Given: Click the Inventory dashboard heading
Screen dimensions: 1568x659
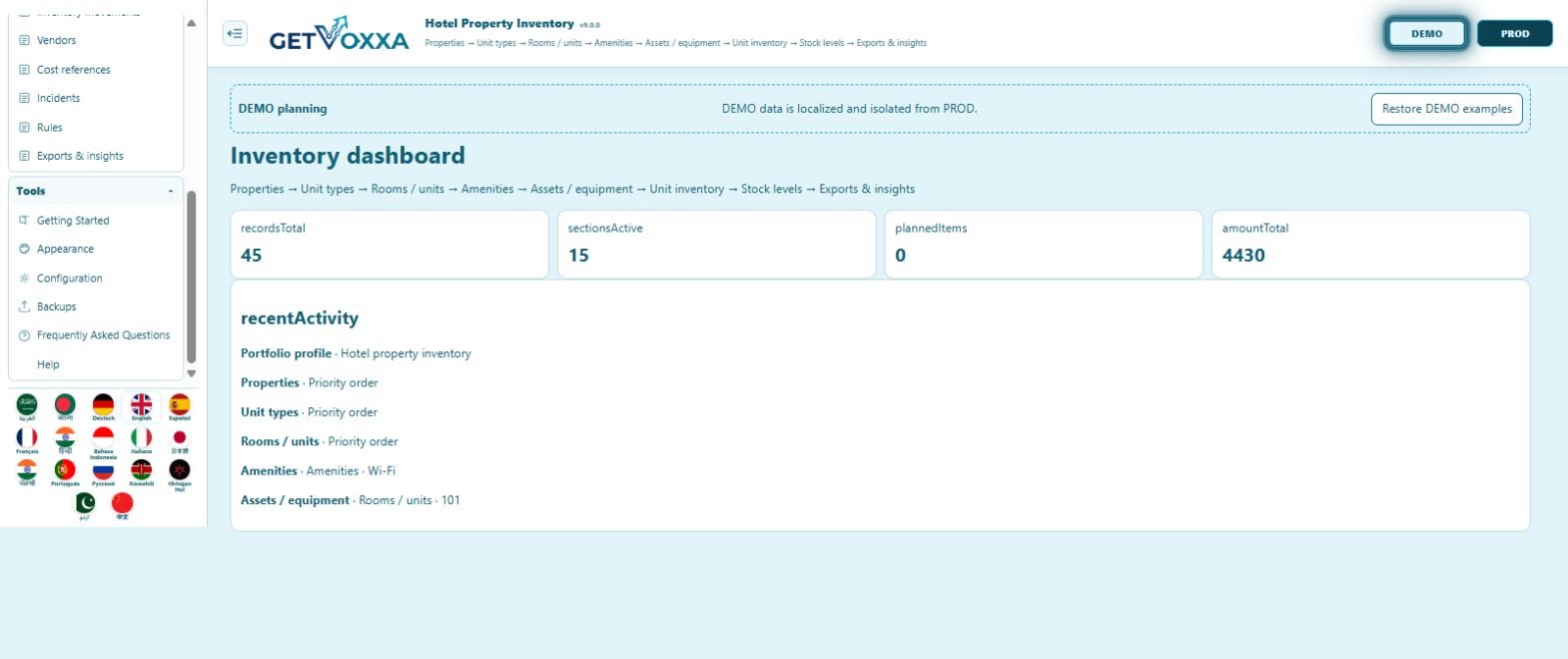Looking at the screenshot, I should tap(348, 156).
